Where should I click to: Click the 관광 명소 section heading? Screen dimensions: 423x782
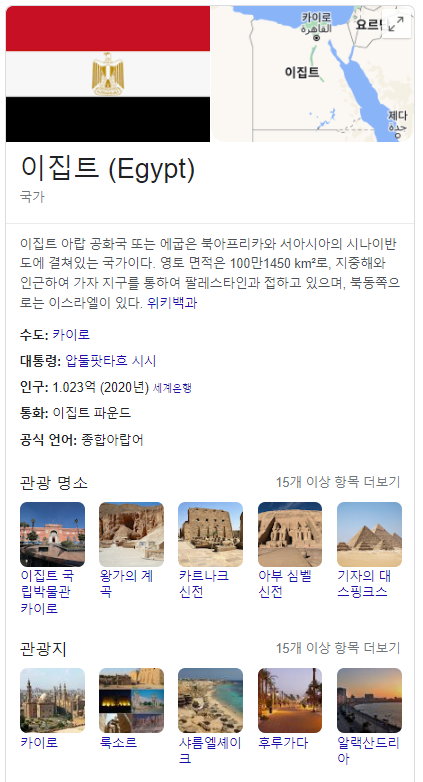coord(54,482)
